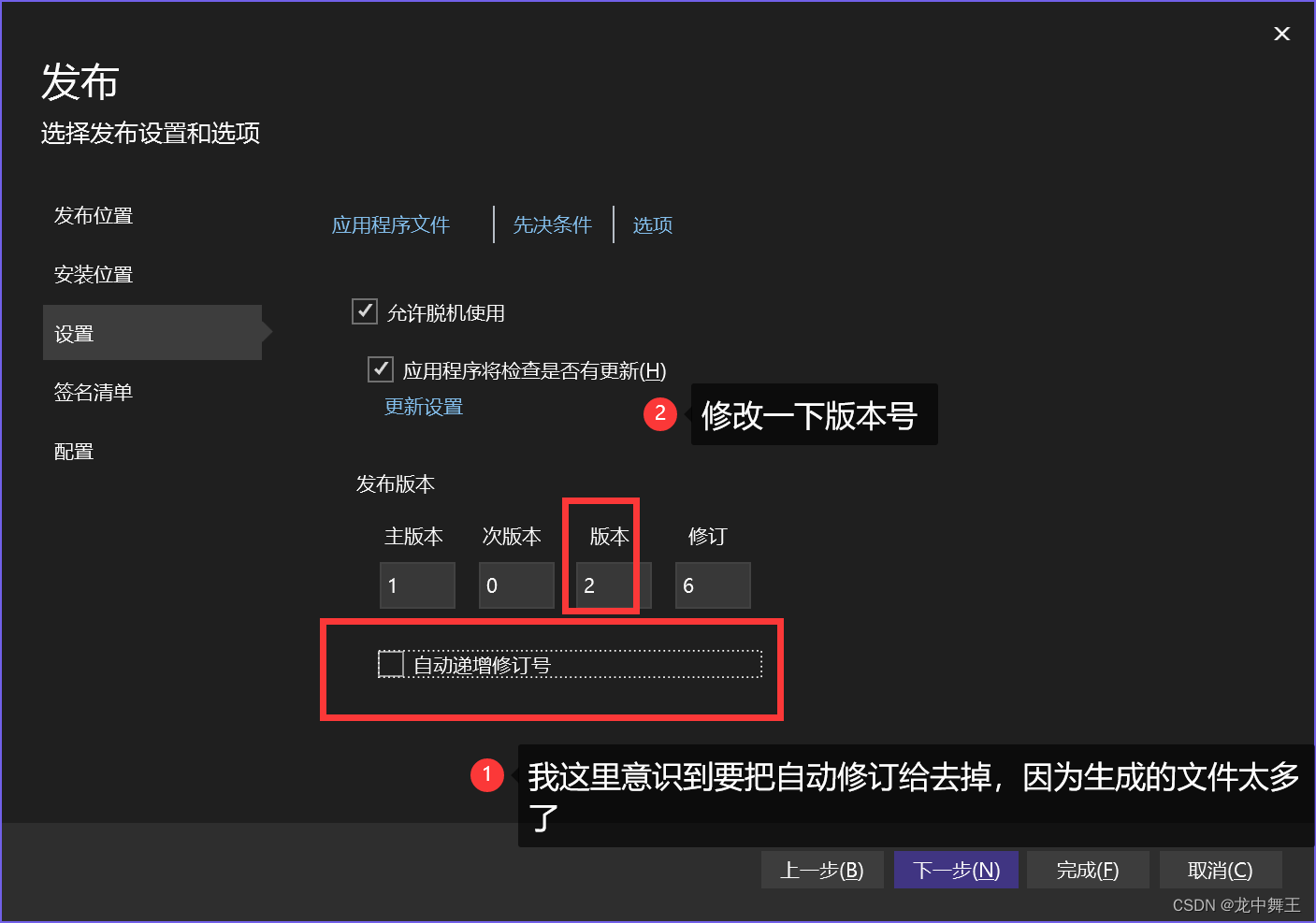Open the 发布位置 step
Viewport: 1316px width, 923px height.
pyautogui.click(x=94, y=216)
